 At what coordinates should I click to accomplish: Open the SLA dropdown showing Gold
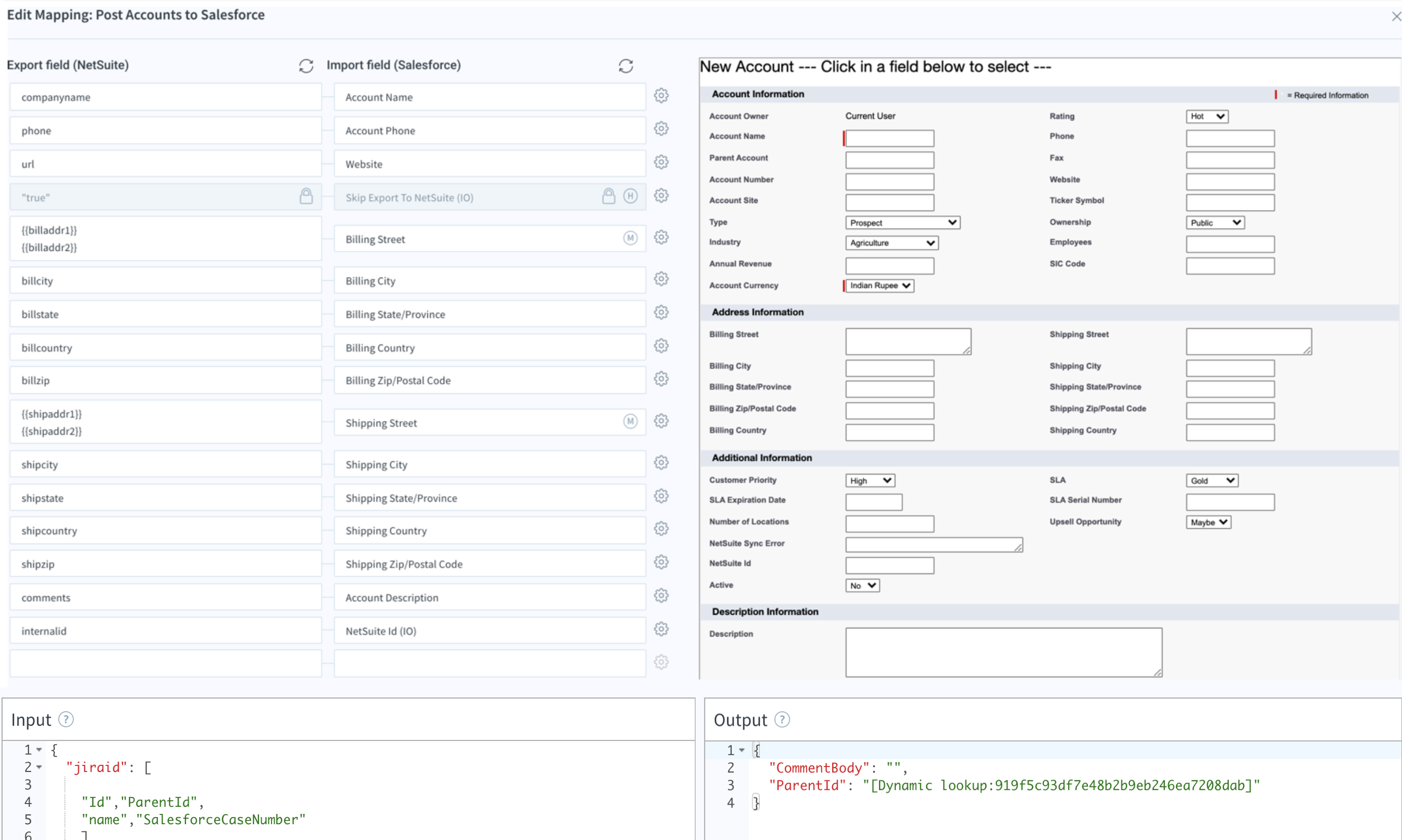1212,481
